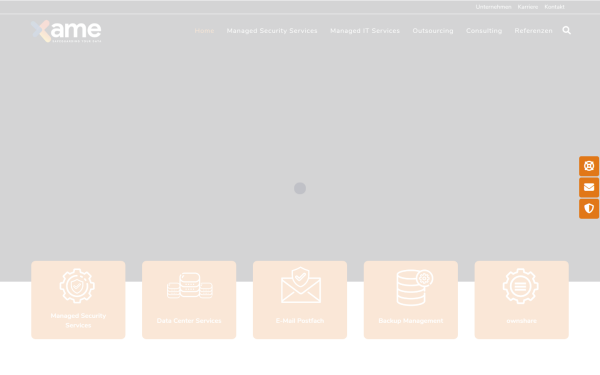The width and height of the screenshot is (600, 375).
Task: Select the Data Center Services card label
Action: click(189, 321)
